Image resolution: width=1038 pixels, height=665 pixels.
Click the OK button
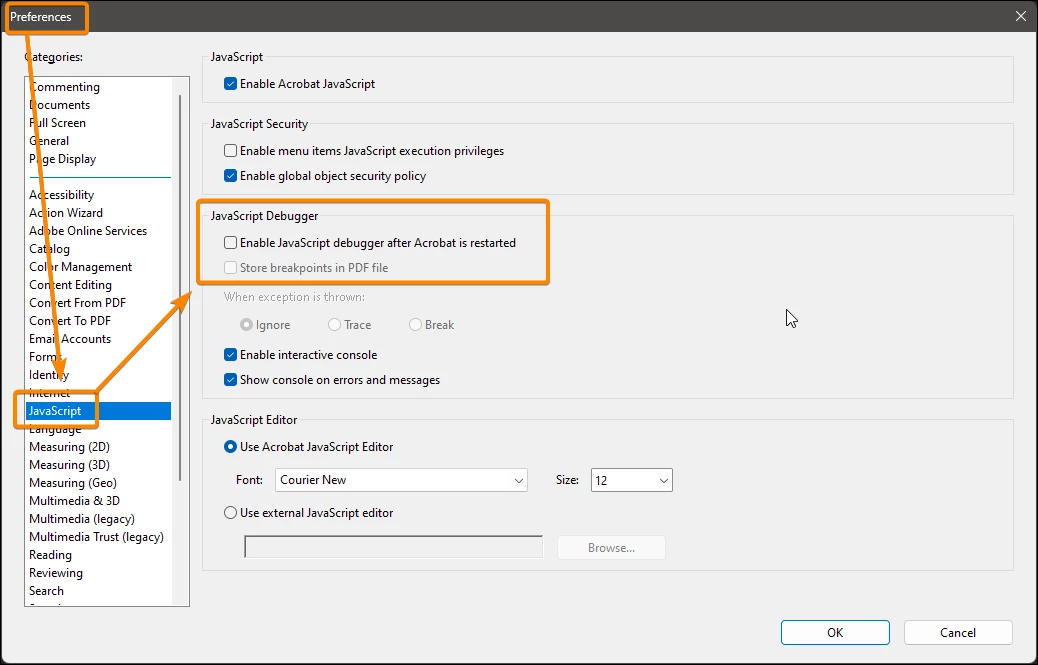835,633
